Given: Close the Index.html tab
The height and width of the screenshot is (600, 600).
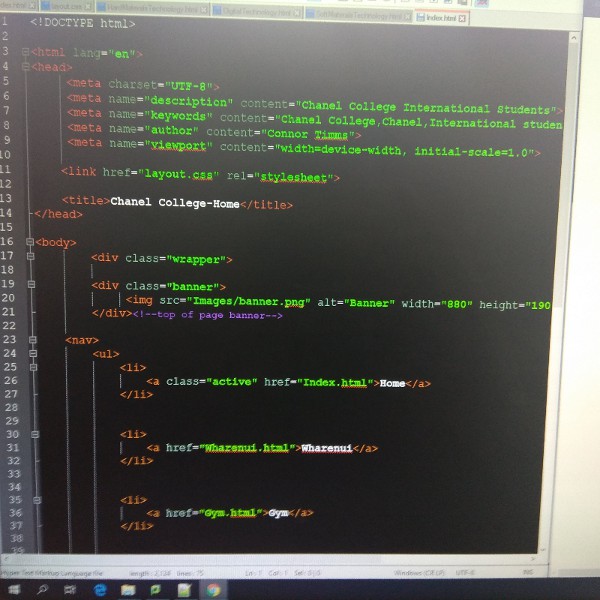Looking at the screenshot, I should click(x=462, y=18).
